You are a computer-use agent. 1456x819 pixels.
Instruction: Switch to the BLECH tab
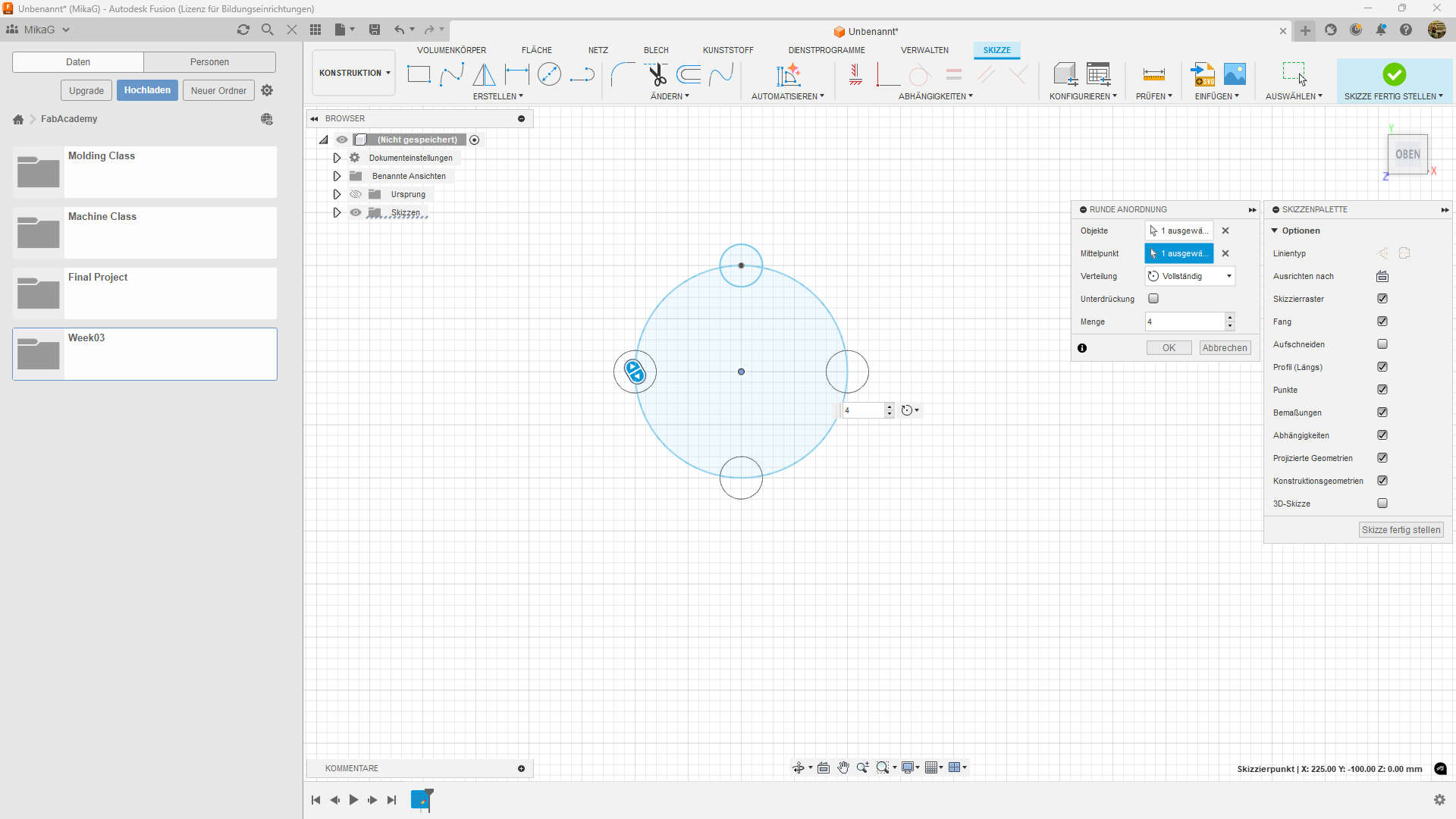click(x=656, y=50)
